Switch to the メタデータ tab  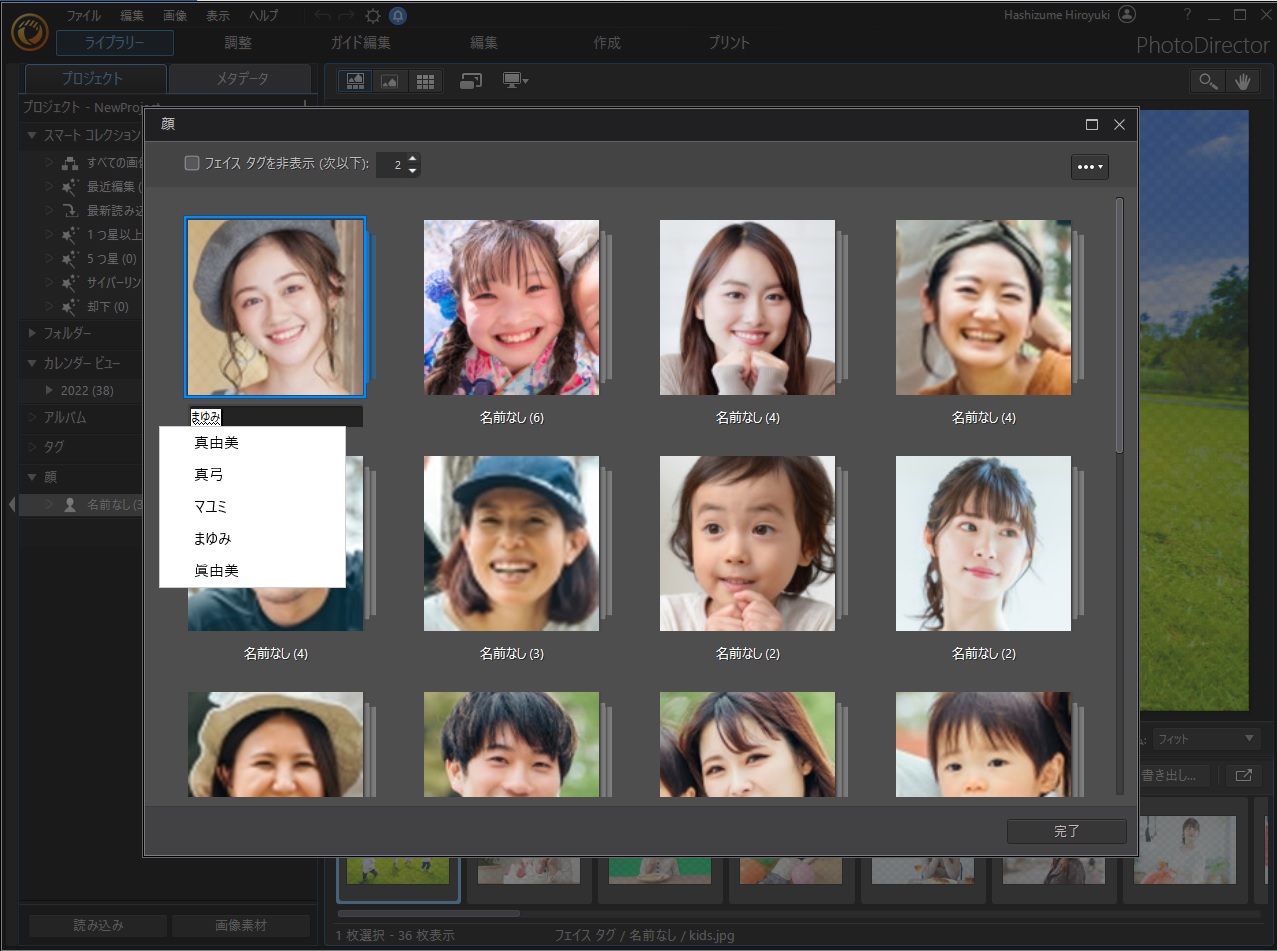click(242, 79)
